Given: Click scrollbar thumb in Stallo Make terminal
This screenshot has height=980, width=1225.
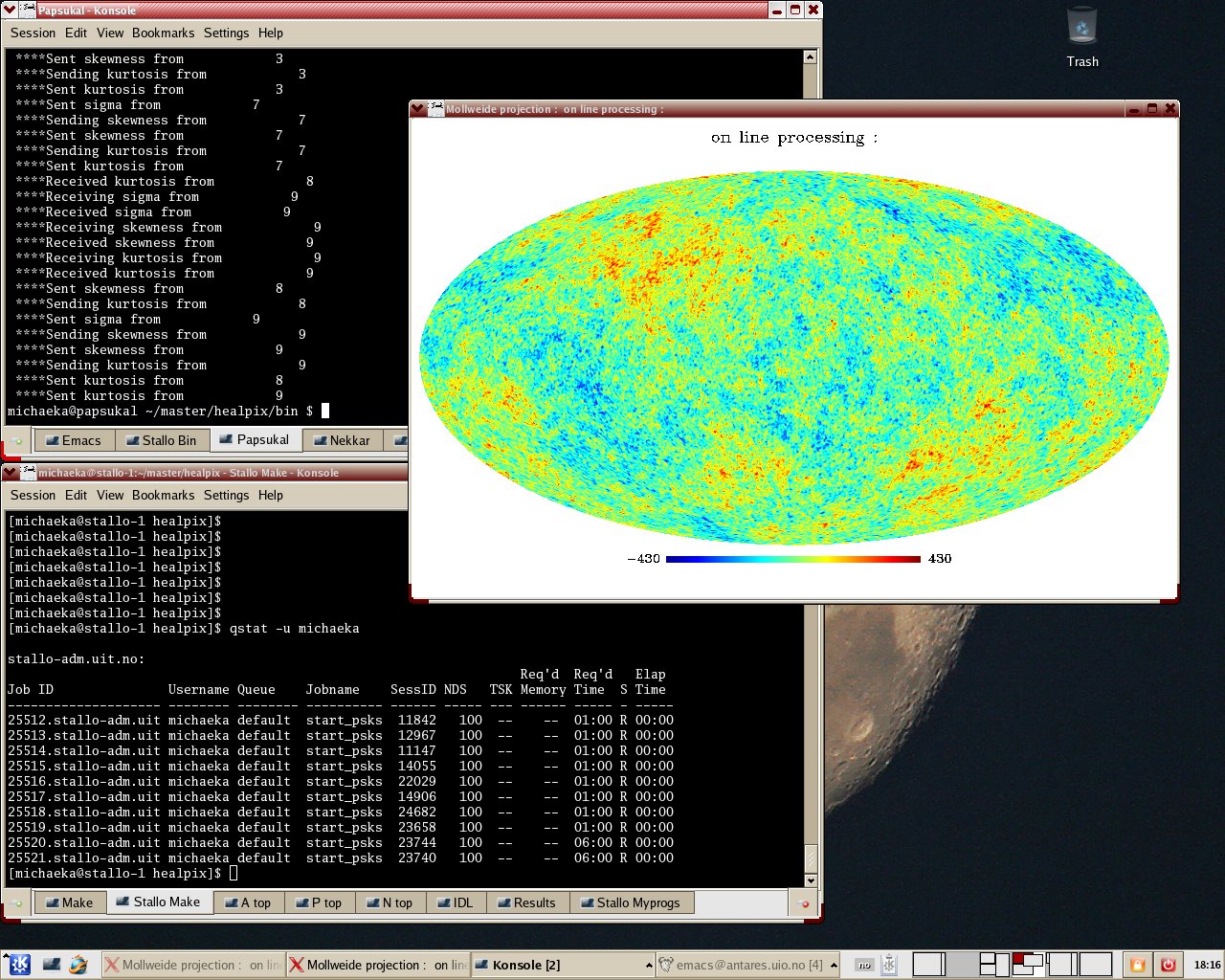Looking at the screenshot, I should pyautogui.click(x=811, y=857).
